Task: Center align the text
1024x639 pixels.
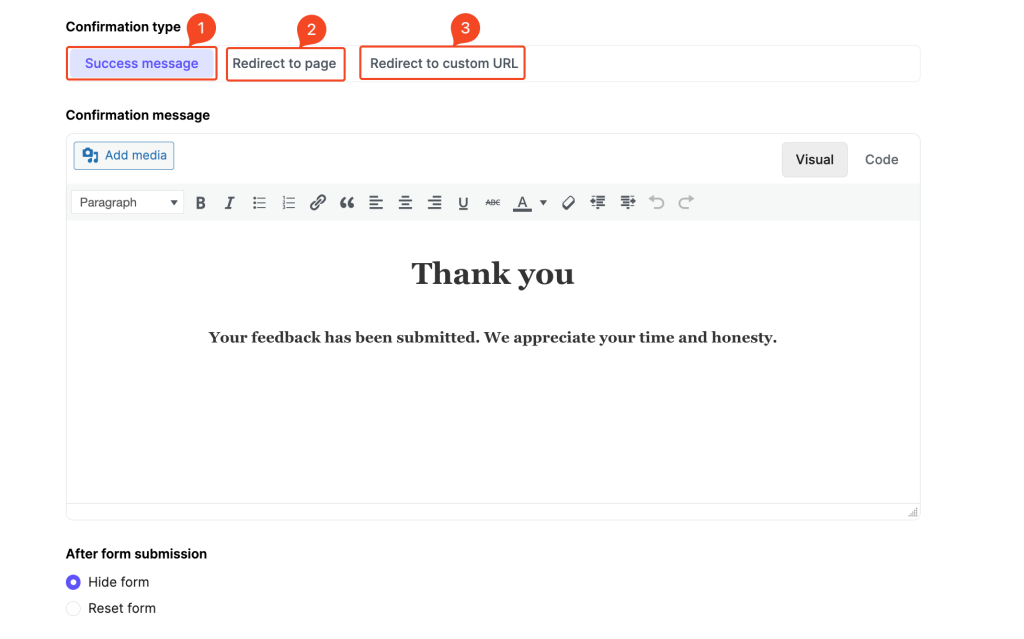Action: [405, 203]
